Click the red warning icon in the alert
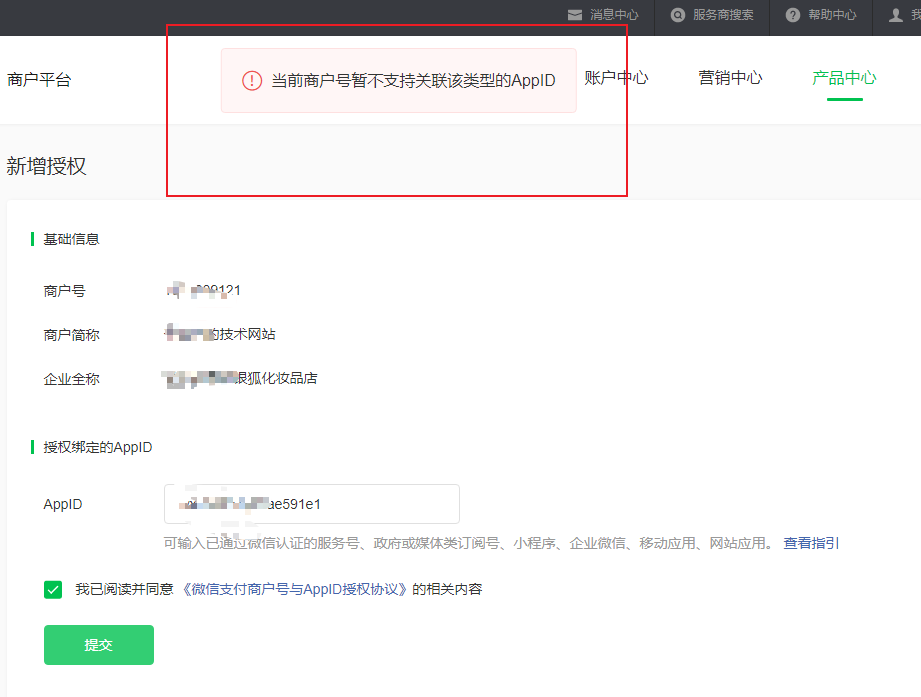The image size is (921, 697). 252,80
